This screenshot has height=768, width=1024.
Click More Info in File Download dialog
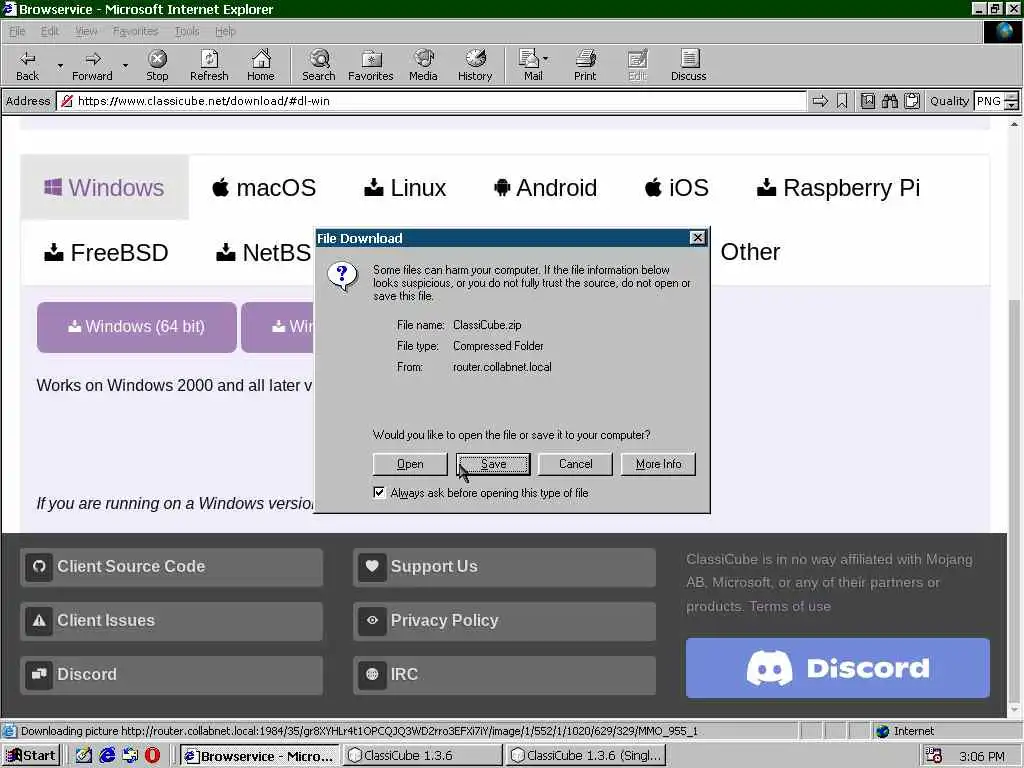[x=658, y=464]
